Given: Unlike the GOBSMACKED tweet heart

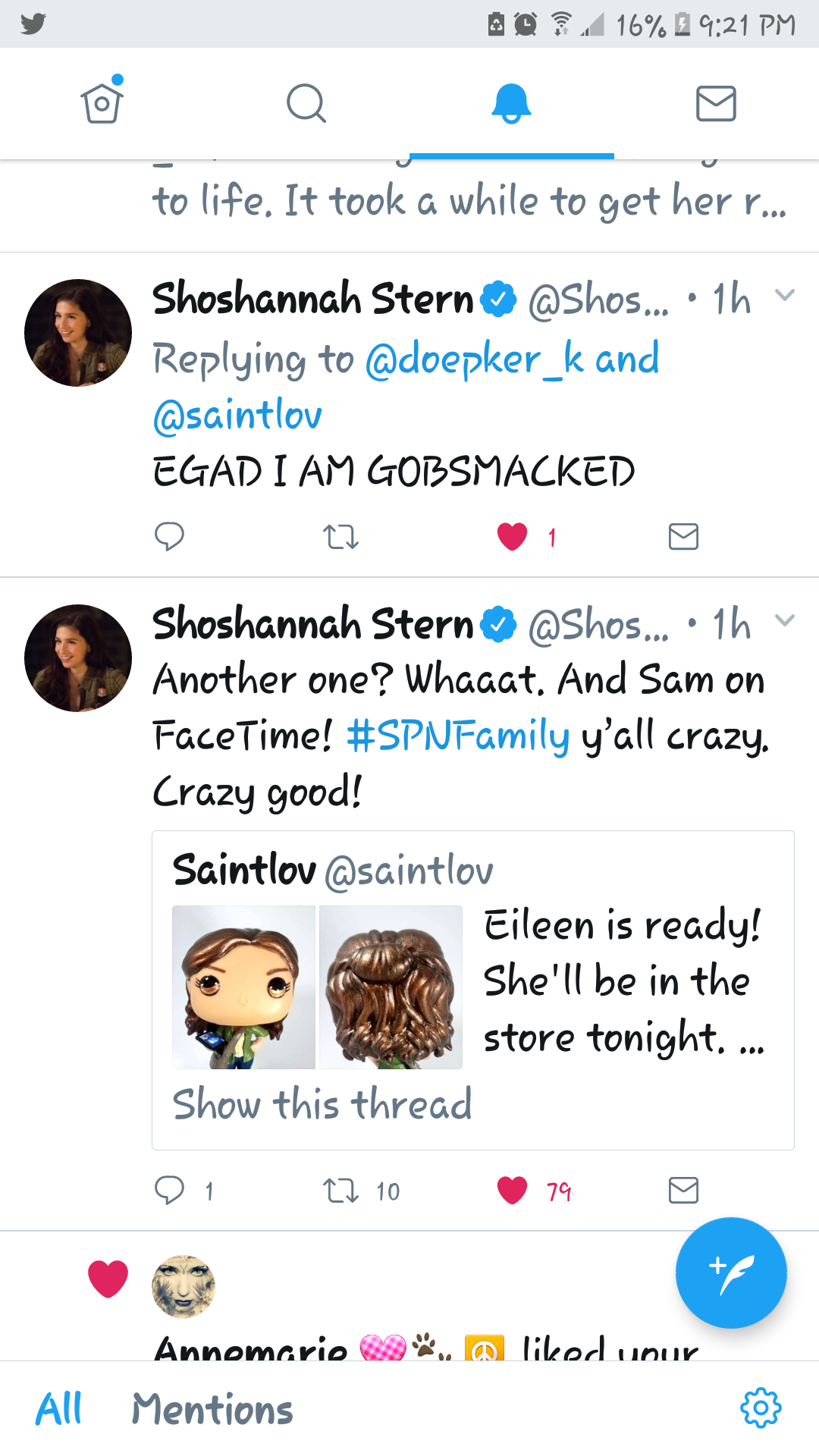Looking at the screenshot, I should [513, 537].
